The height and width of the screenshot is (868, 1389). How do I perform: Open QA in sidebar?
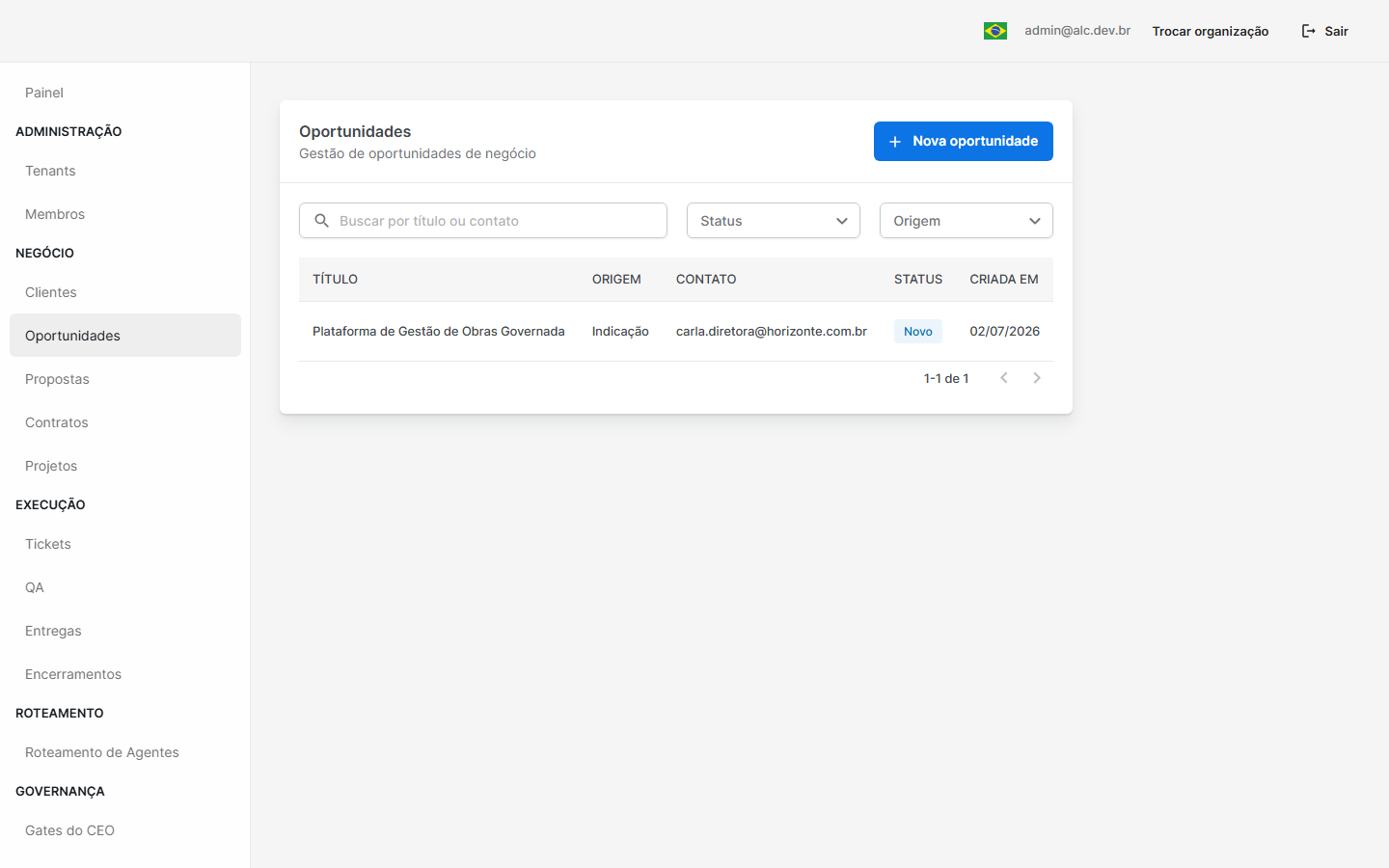point(125,587)
